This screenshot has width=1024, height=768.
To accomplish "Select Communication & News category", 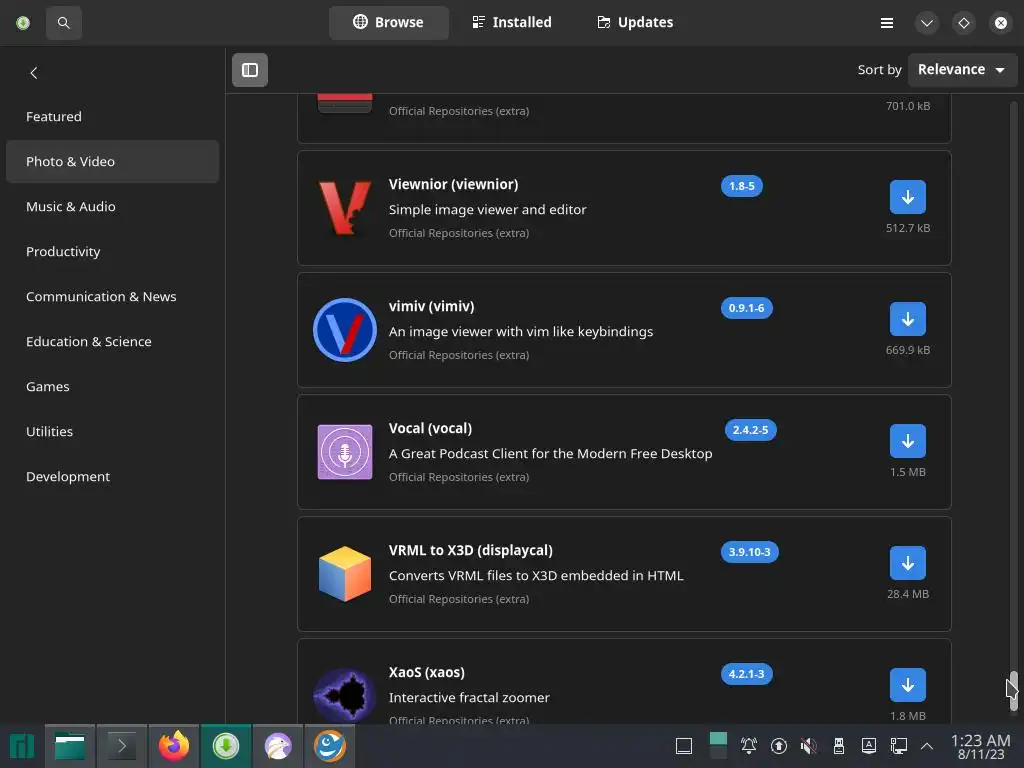I will coord(112,296).
